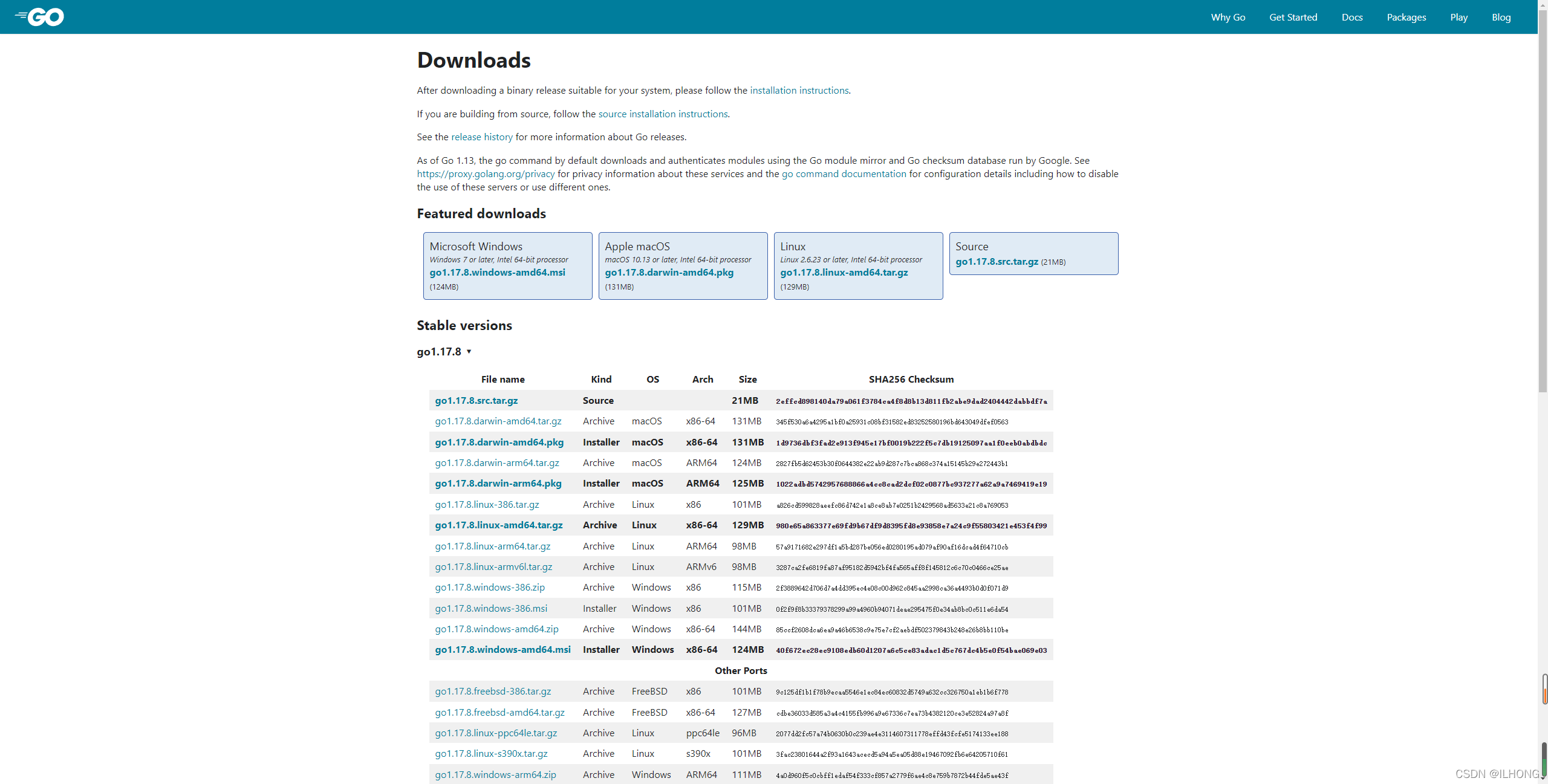The height and width of the screenshot is (784, 1548).
Task: Download featured Microsoft Windows msi installer
Action: pyautogui.click(x=497, y=273)
